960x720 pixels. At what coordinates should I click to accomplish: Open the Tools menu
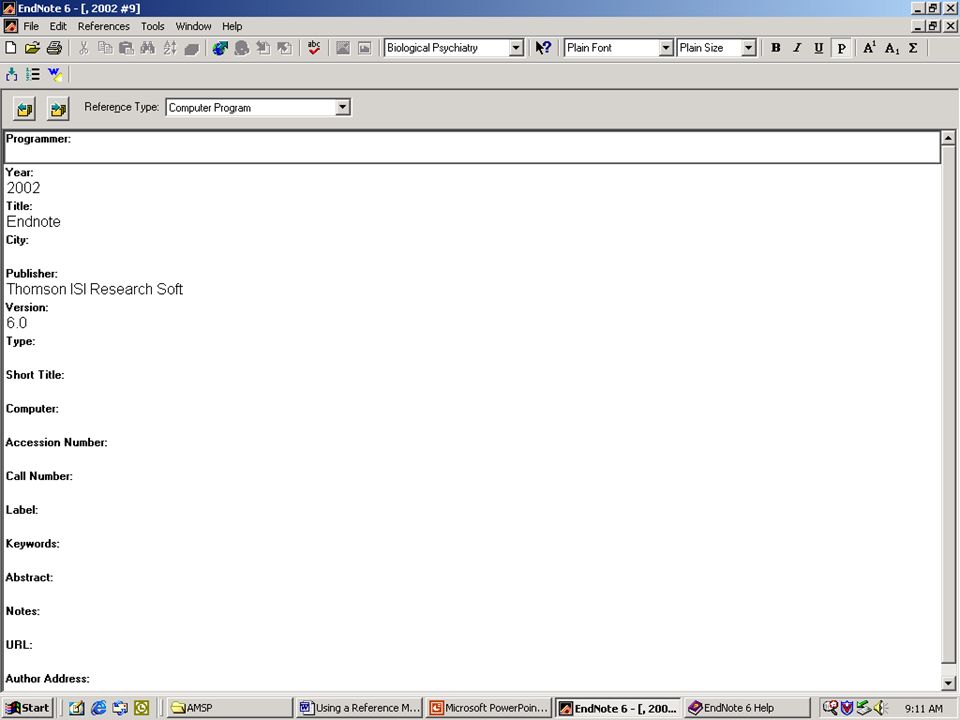(x=152, y=26)
